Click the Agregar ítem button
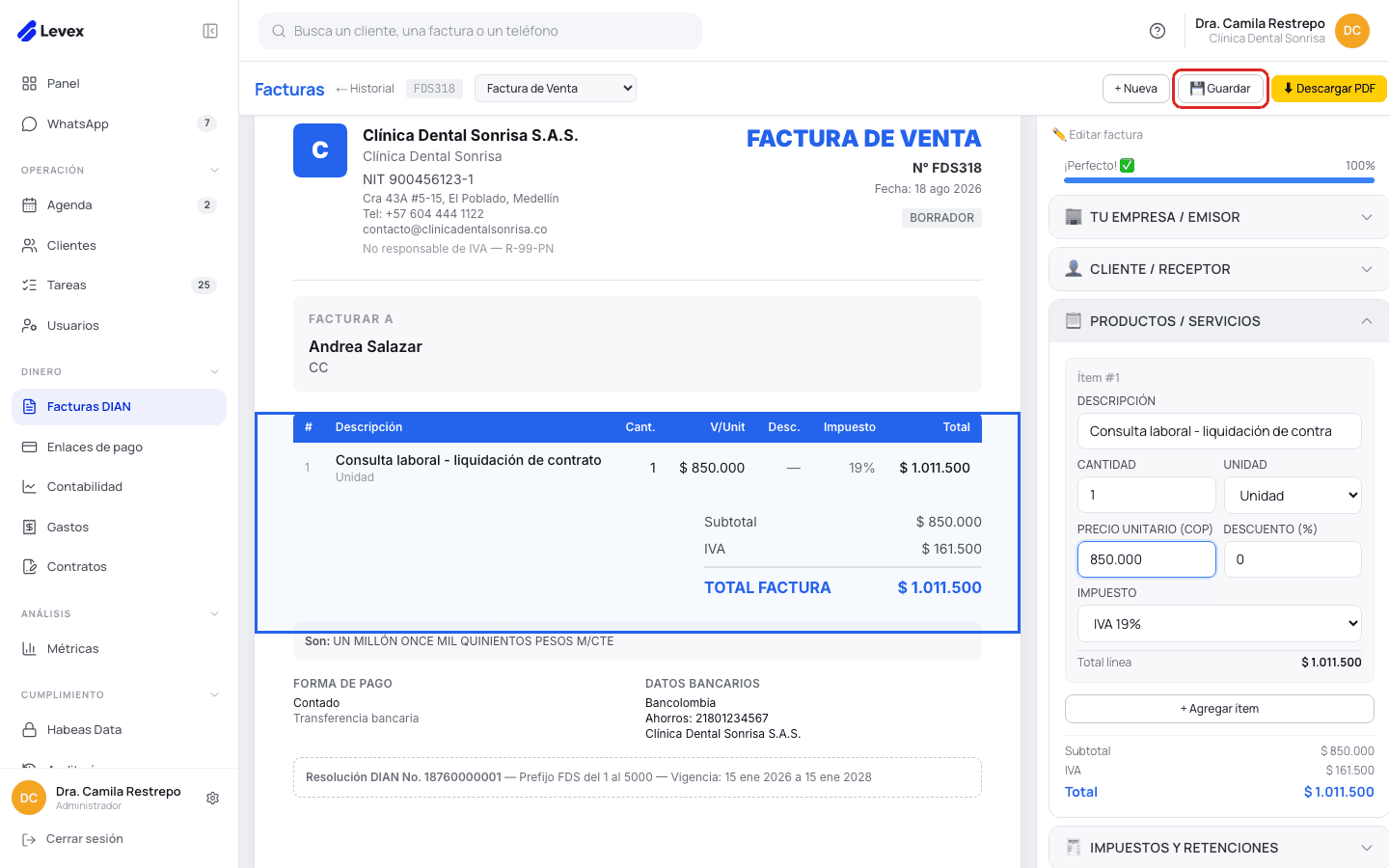The width and height of the screenshot is (1389, 868). [1219, 709]
